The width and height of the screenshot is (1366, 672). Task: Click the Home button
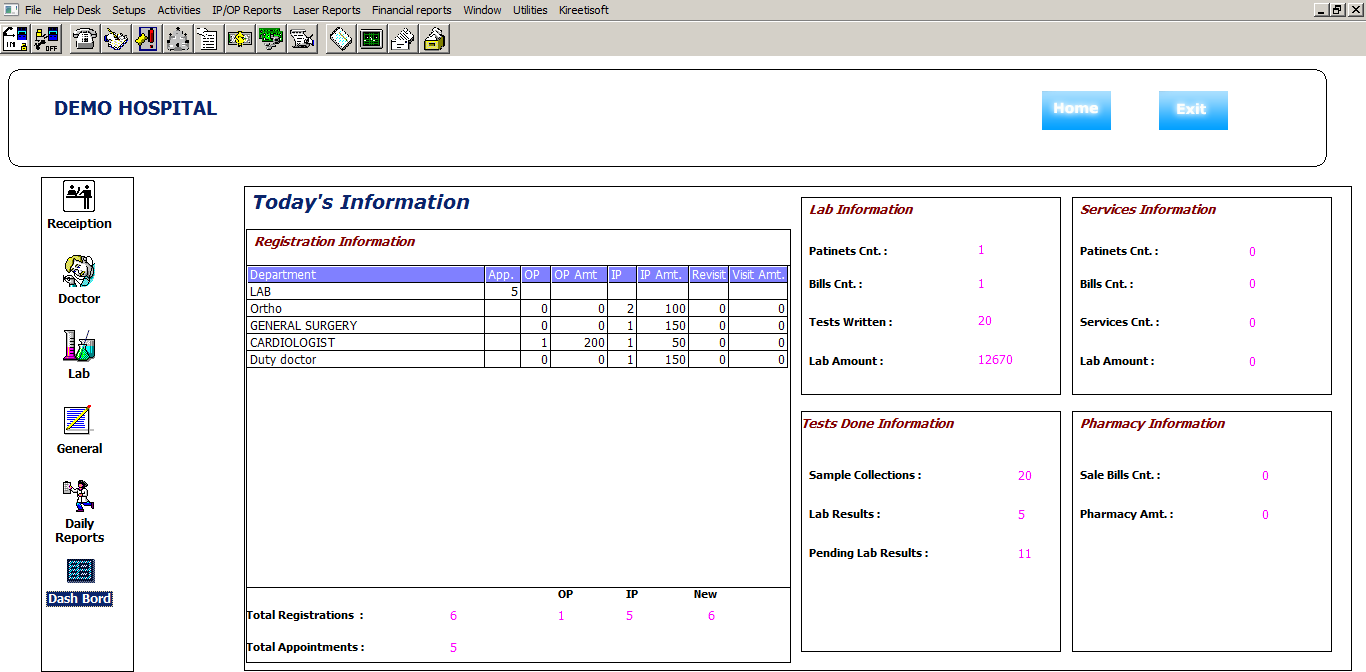point(1076,110)
